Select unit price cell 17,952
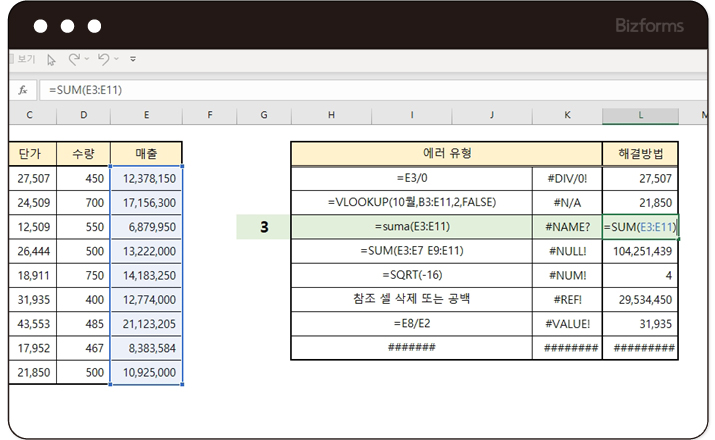715x440 pixels. pyautogui.click(x=32, y=348)
